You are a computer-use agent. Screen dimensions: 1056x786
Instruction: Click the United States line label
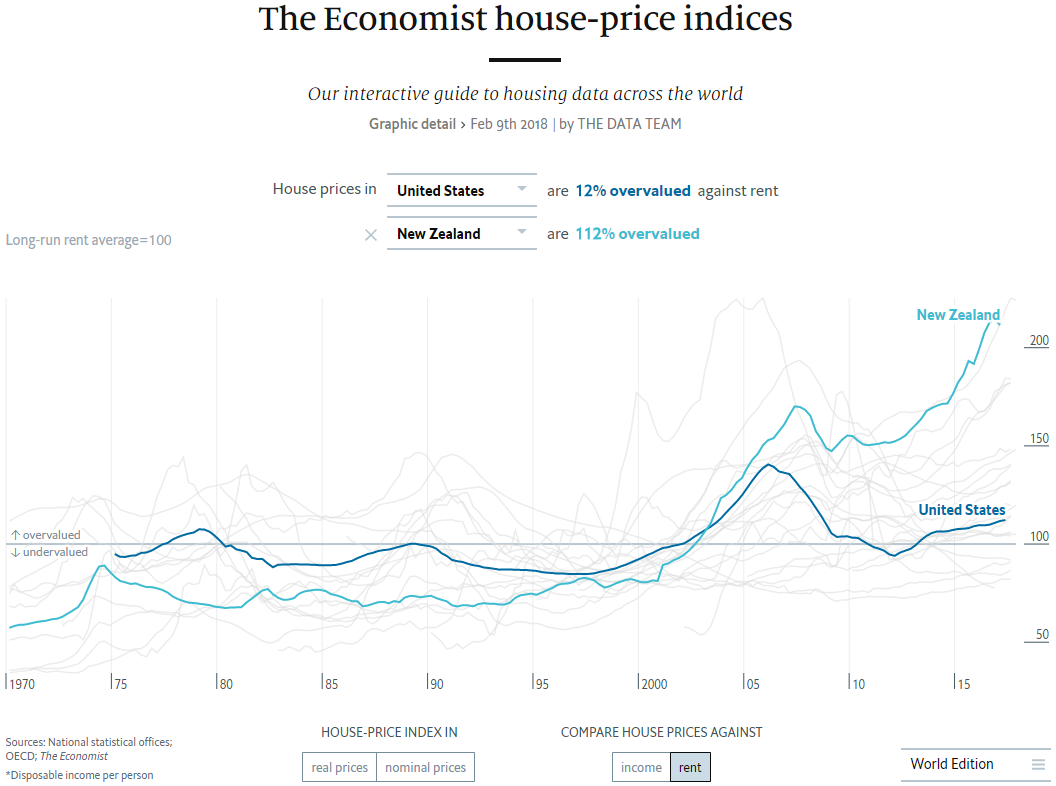961,510
